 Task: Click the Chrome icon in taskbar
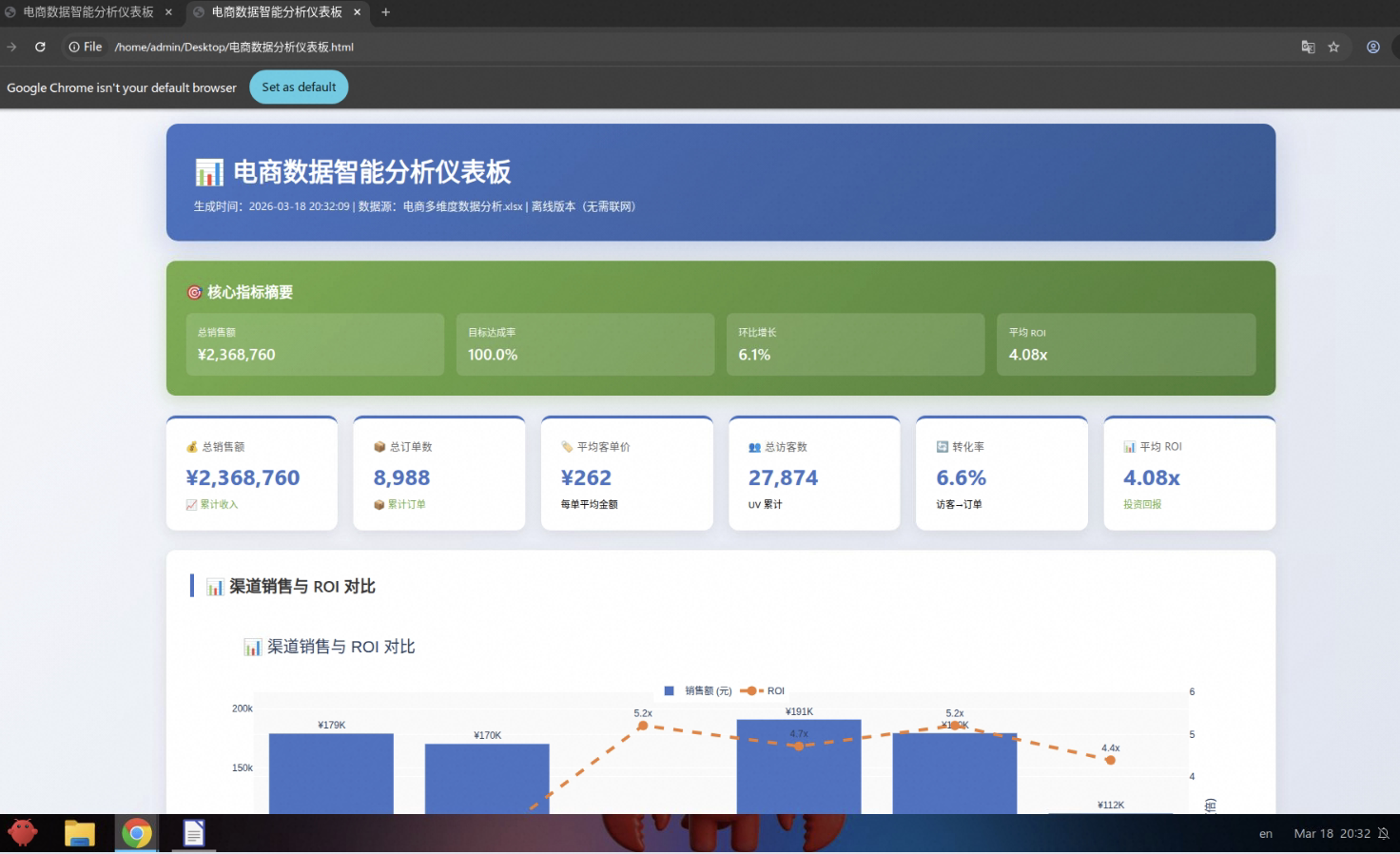tap(137, 834)
